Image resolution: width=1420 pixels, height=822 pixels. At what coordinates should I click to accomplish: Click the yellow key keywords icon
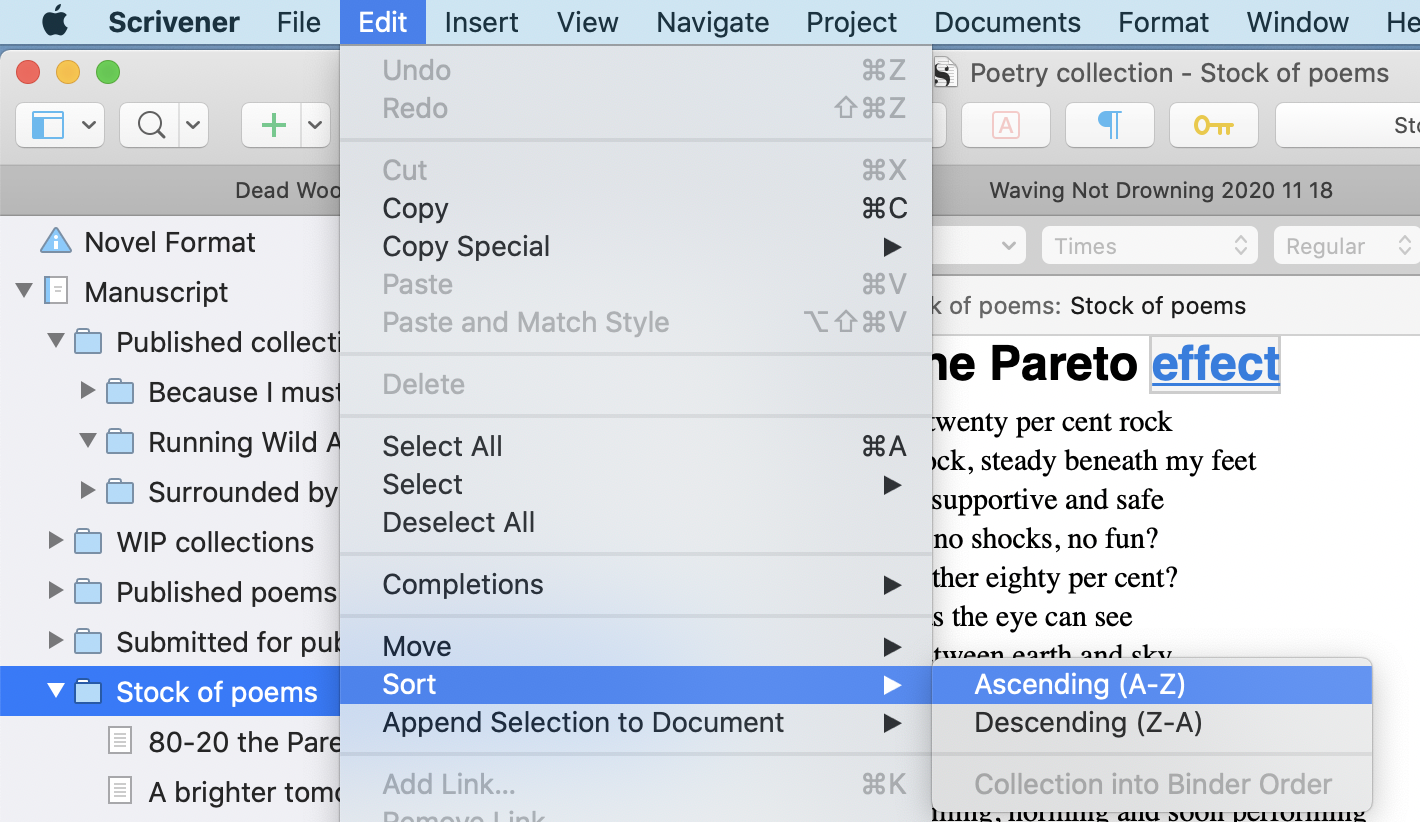(x=1214, y=125)
